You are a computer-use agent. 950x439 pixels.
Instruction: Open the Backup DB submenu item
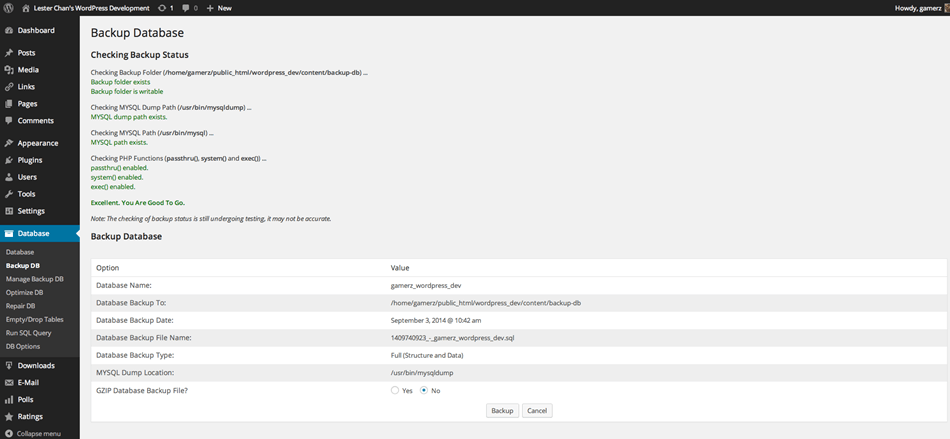pyautogui.click(x=23, y=265)
